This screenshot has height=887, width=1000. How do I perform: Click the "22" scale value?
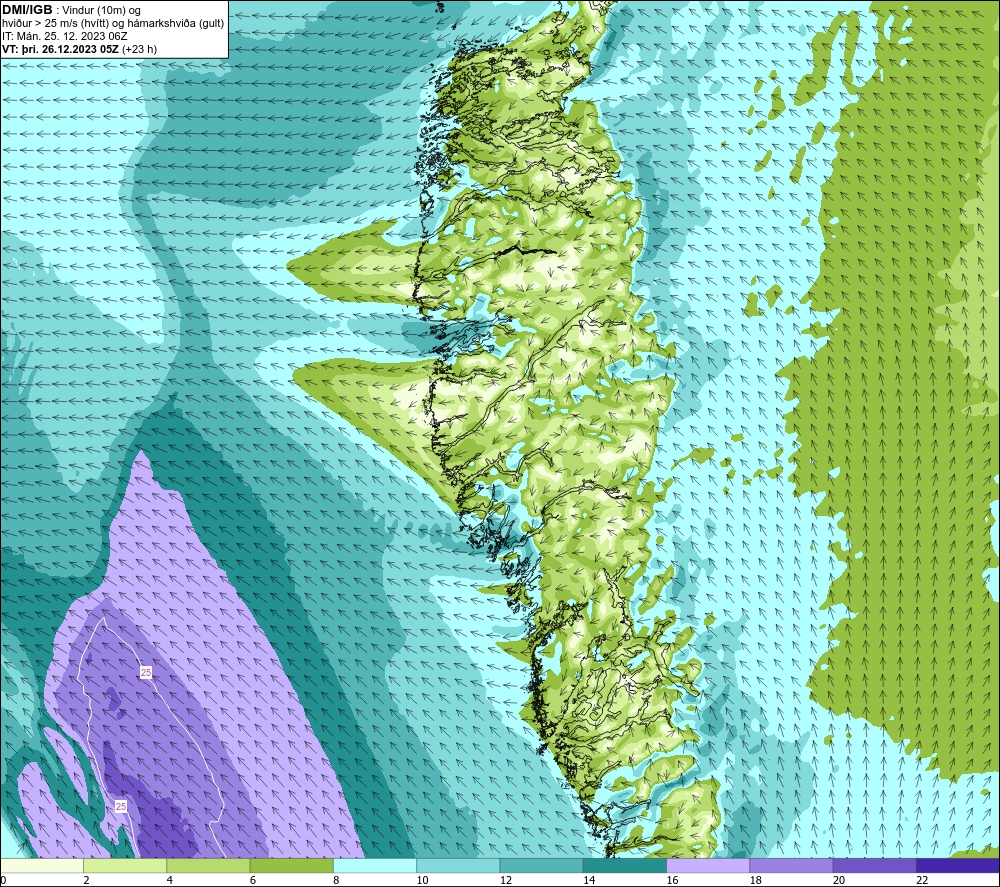tap(922, 881)
